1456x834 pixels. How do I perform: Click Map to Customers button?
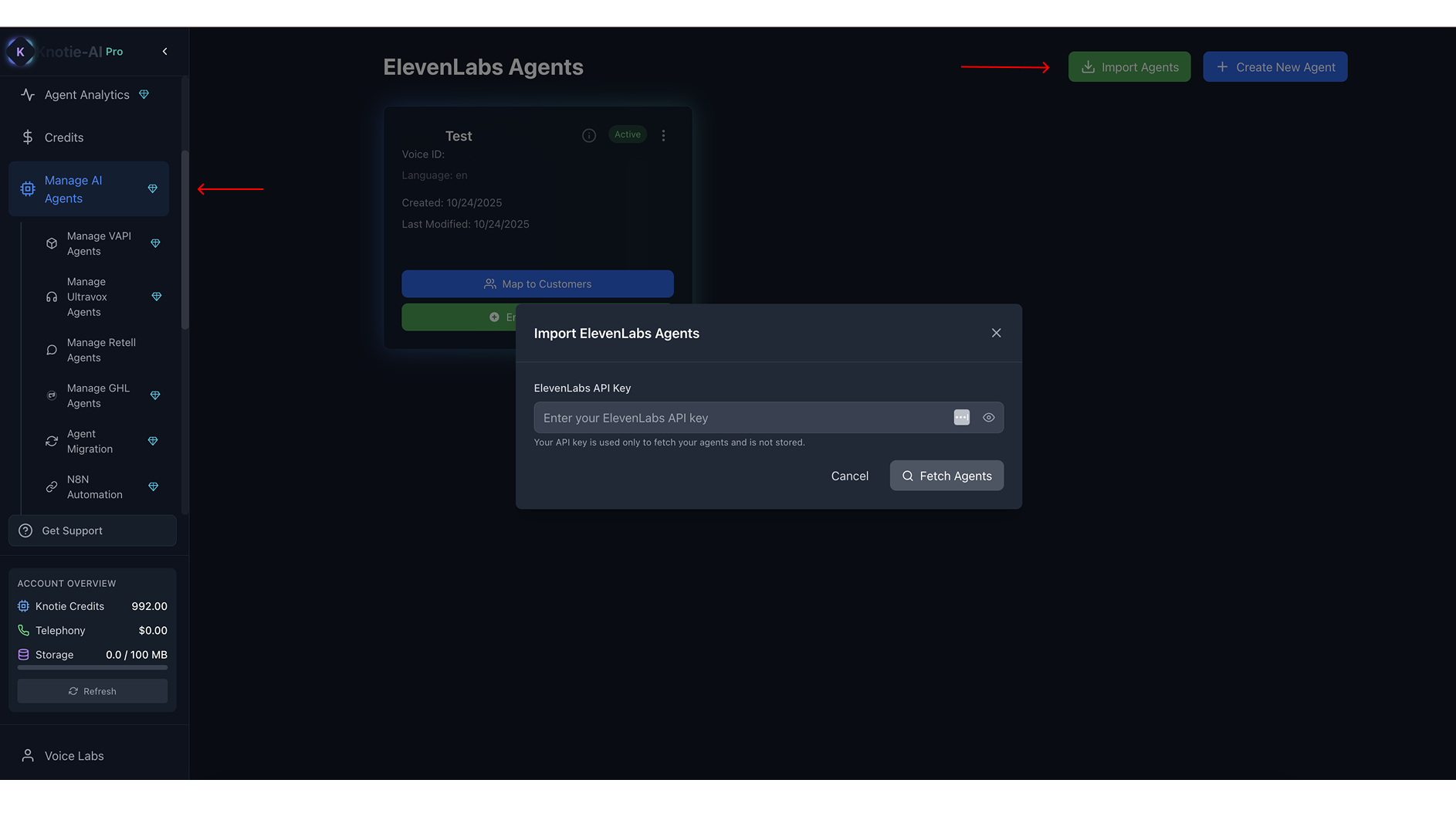(537, 284)
